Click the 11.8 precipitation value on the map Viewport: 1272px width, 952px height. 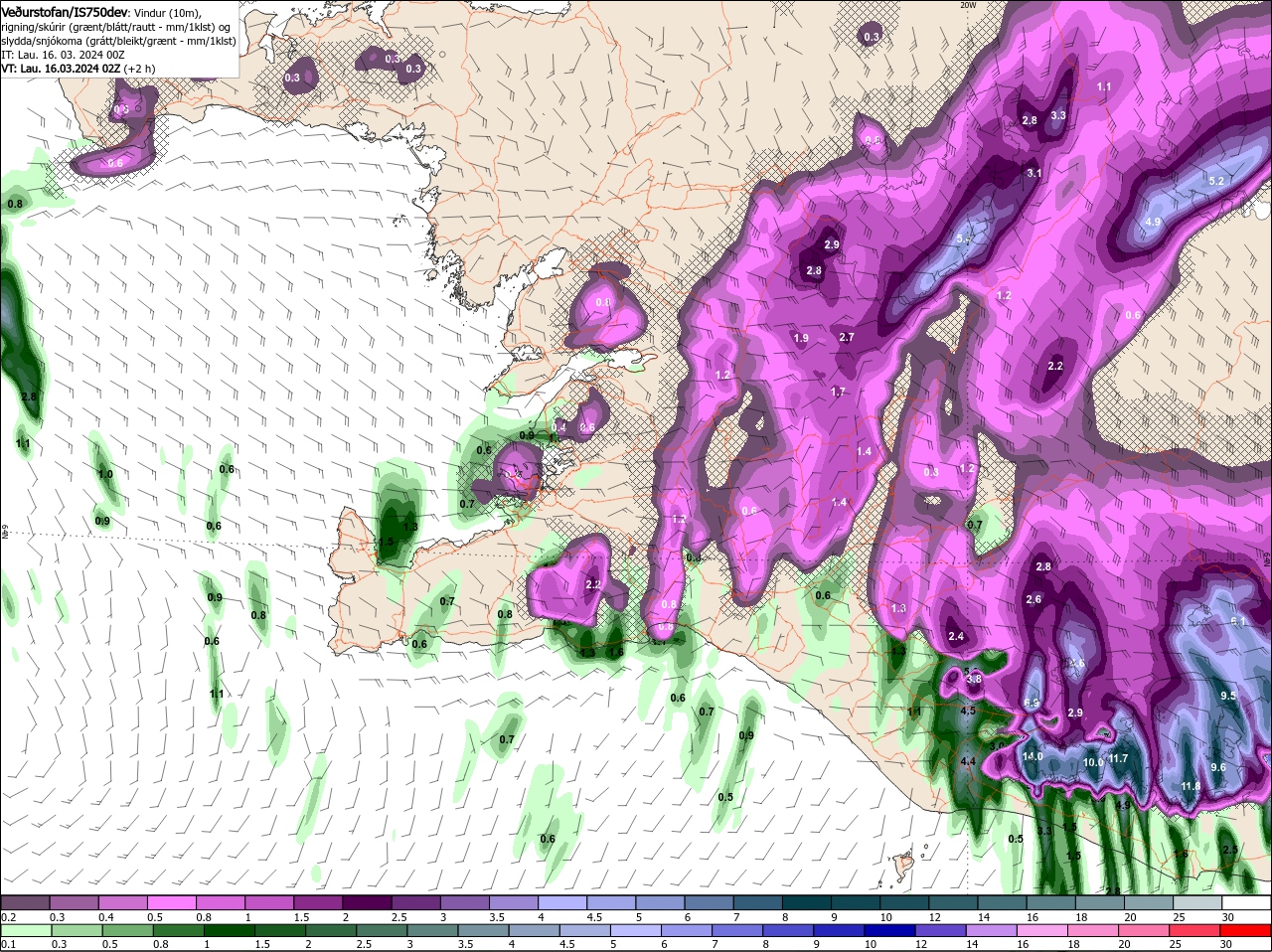[x=1191, y=786]
